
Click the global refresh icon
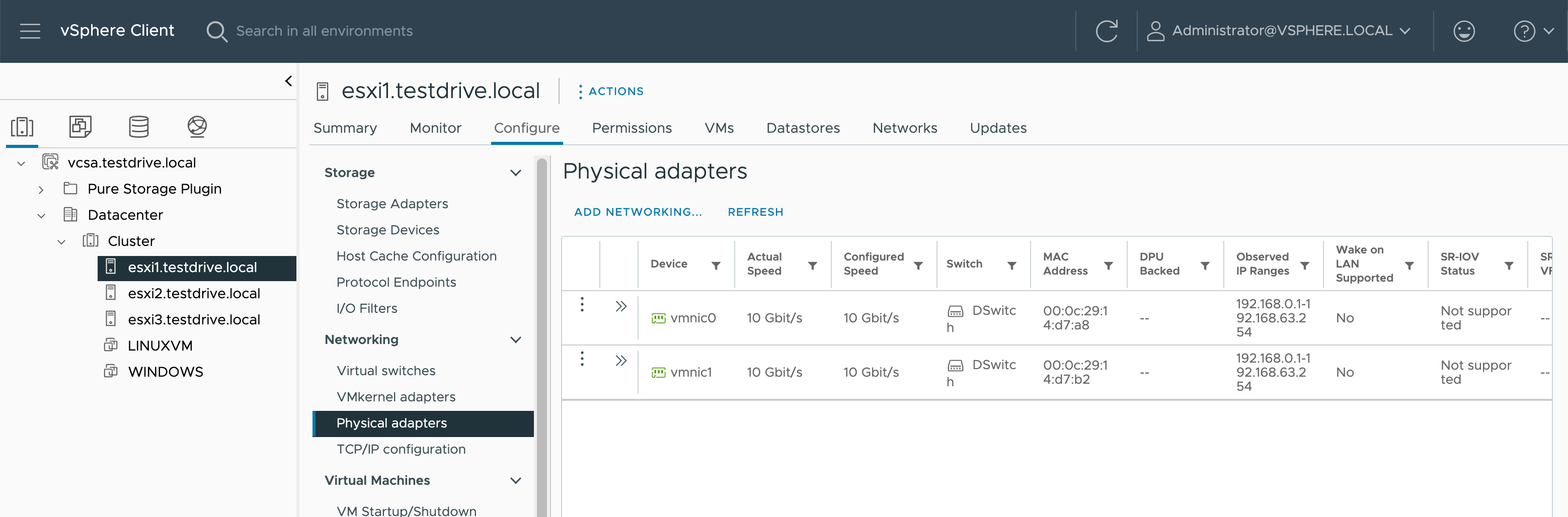(1106, 31)
